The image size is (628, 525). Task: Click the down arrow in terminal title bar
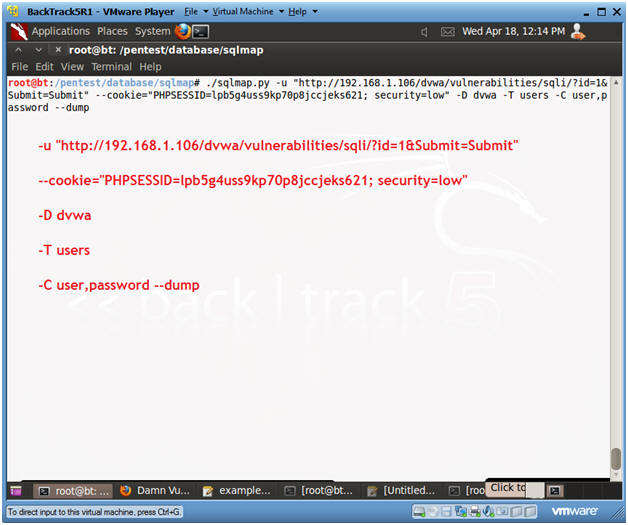[38, 50]
